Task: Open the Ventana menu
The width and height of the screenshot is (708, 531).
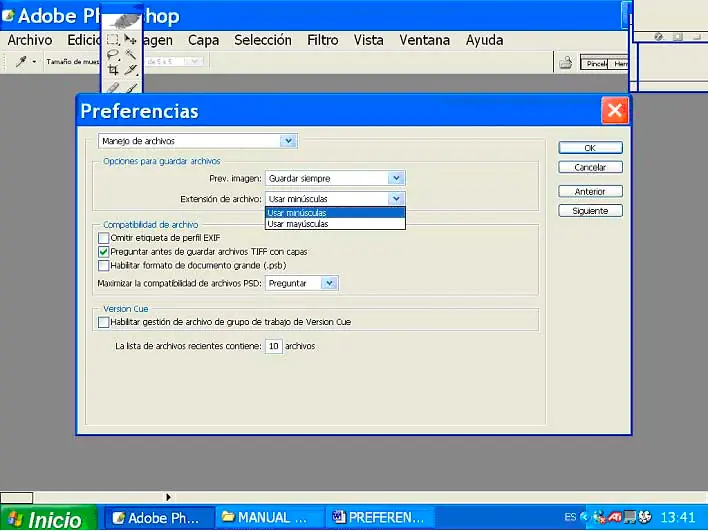Action: pyautogui.click(x=424, y=40)
